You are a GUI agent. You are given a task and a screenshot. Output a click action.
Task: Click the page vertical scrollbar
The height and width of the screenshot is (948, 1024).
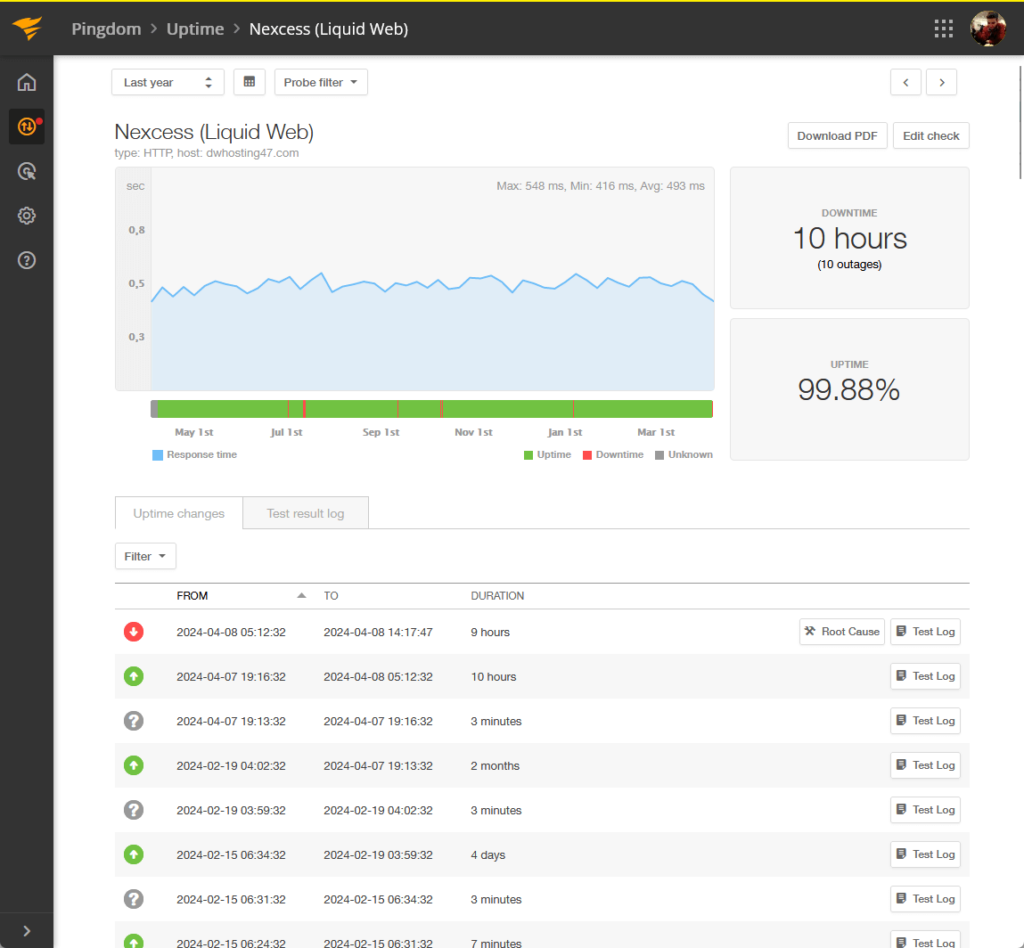click(1020, 121)
